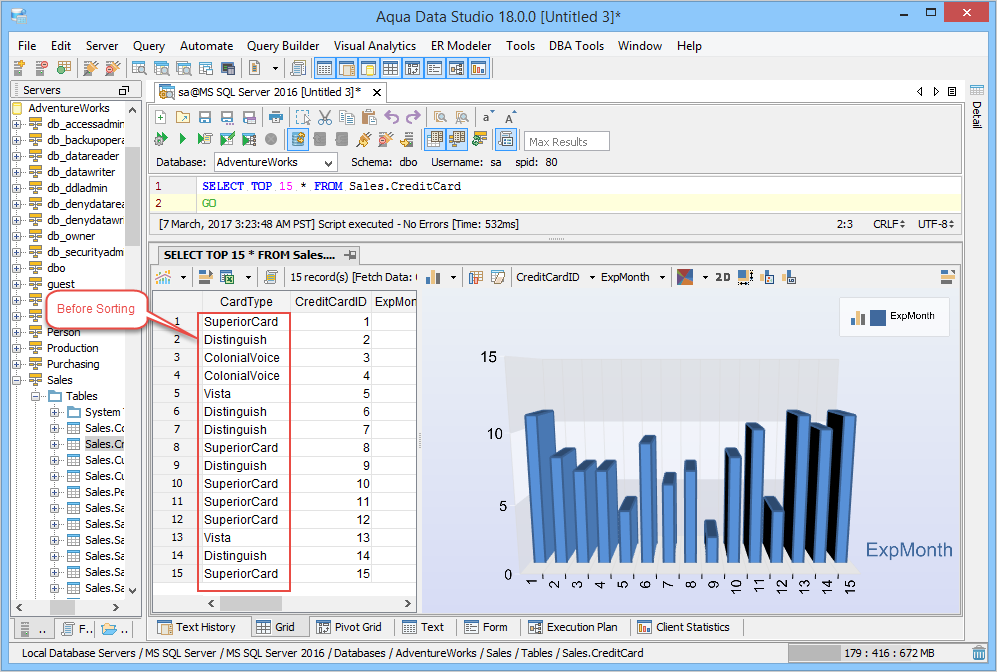Toggle the text results view icon beside Max Results
This screenshot has height=672, width=997.
pyautogui.click(x=506, y=139)
